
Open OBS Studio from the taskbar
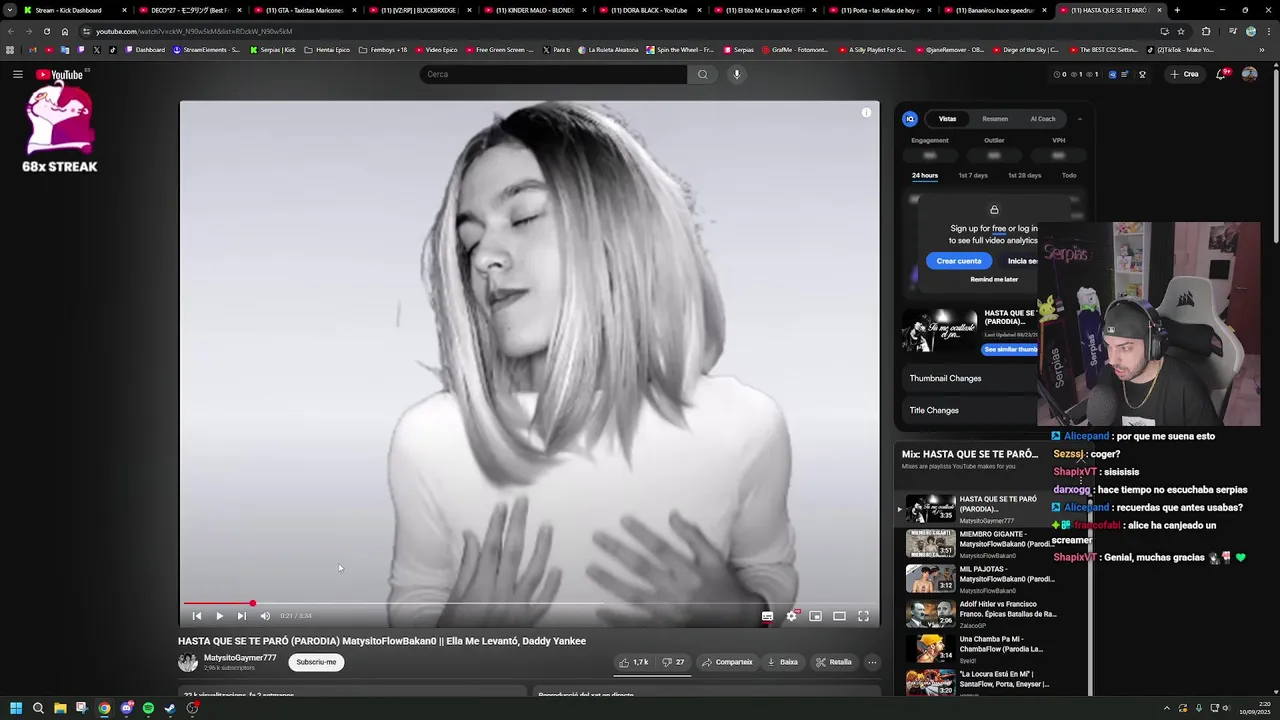coord(192,708)
